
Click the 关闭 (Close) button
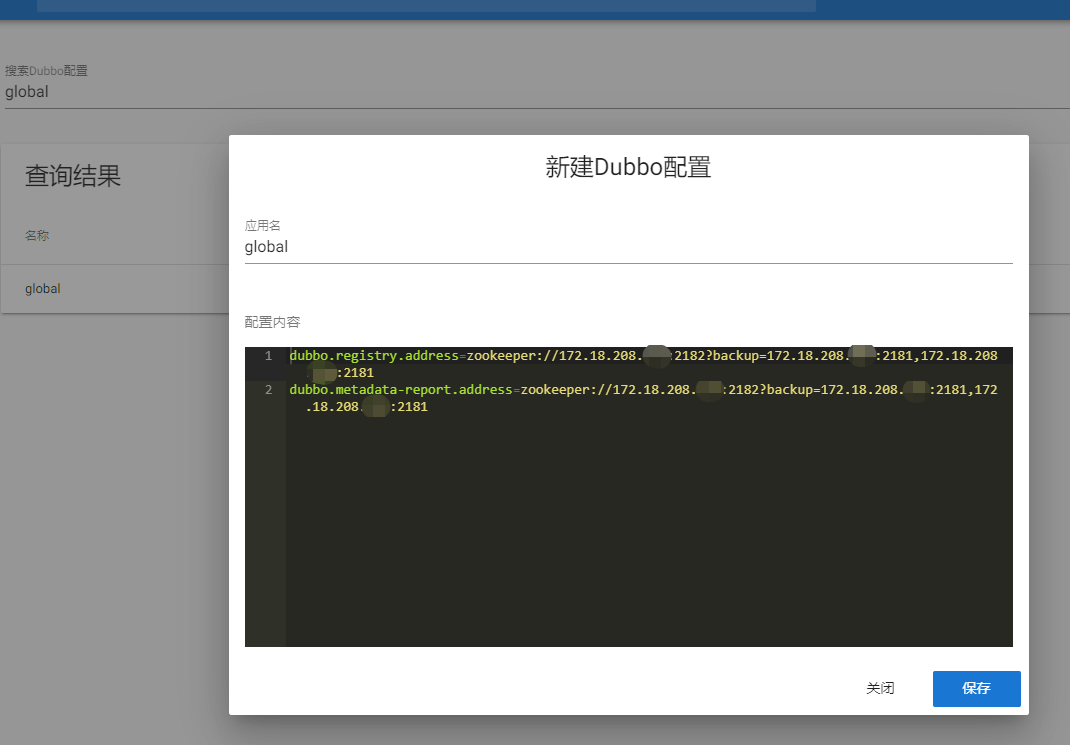point(880,688)
